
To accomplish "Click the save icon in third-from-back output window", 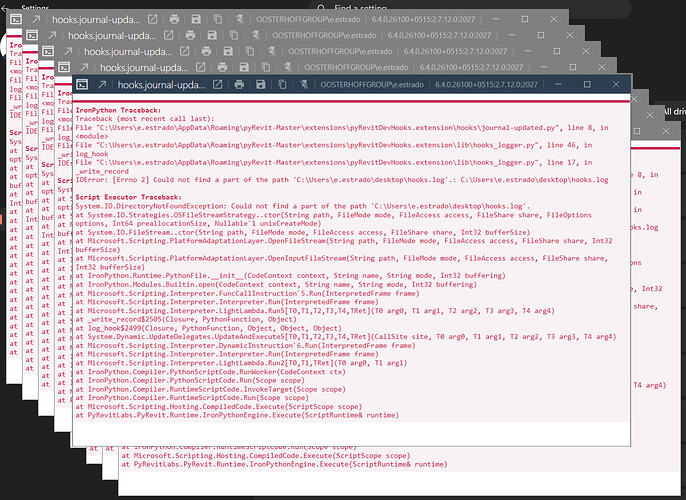I will coord(228,51).
